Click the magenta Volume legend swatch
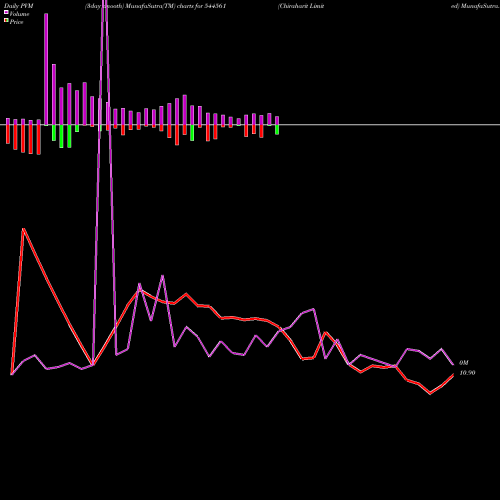This screenshot has width=500, height=500. [6, 12]
